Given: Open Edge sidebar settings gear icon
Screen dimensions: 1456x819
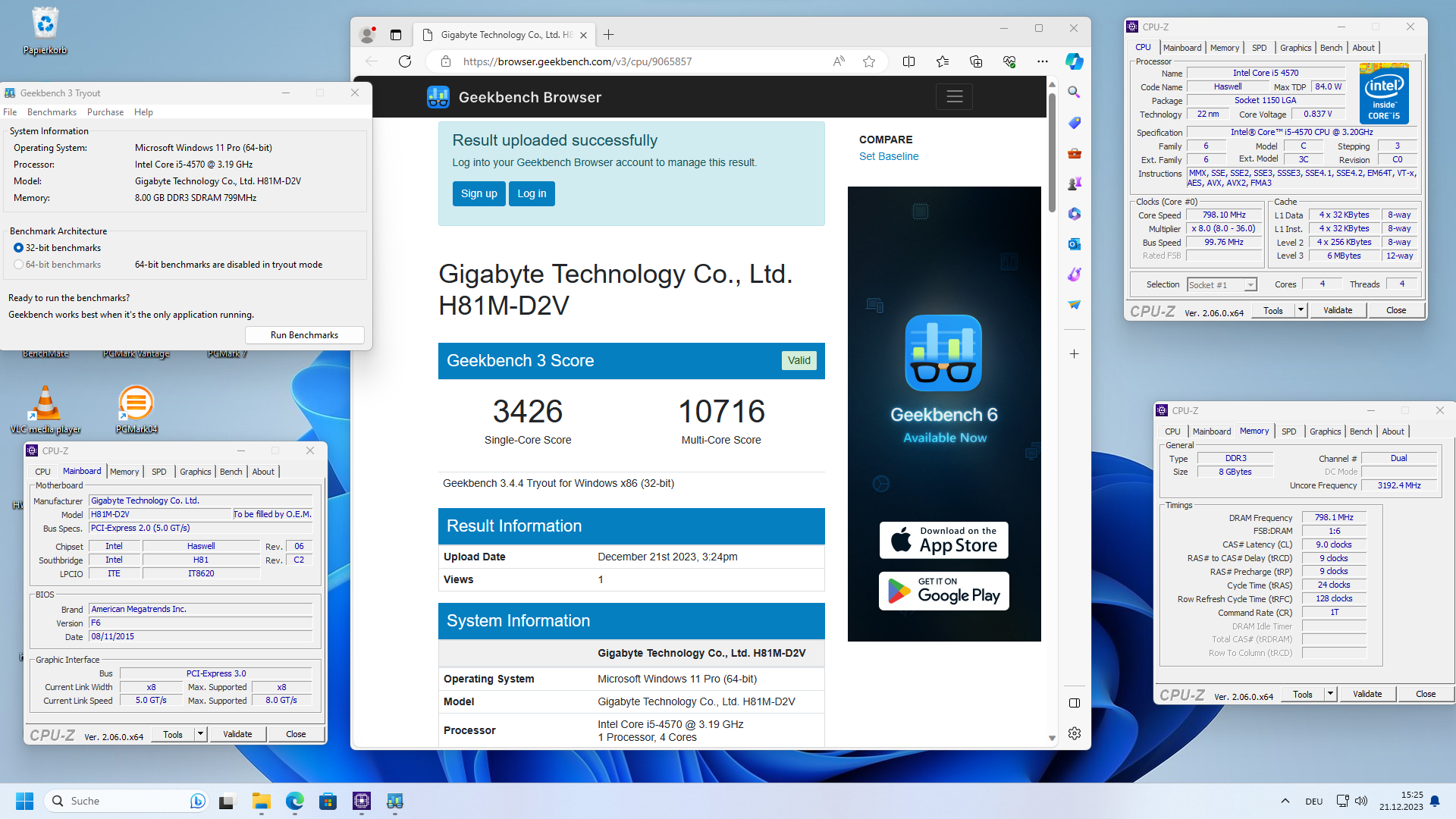Looking at the screenshot, I should (1074, 733).
